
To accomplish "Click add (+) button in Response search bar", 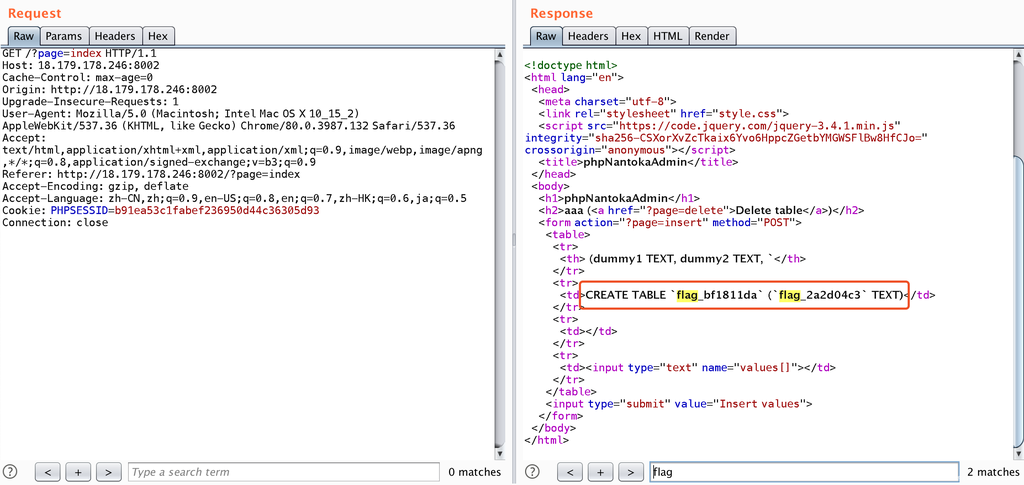I will click(x=600, y=472).
